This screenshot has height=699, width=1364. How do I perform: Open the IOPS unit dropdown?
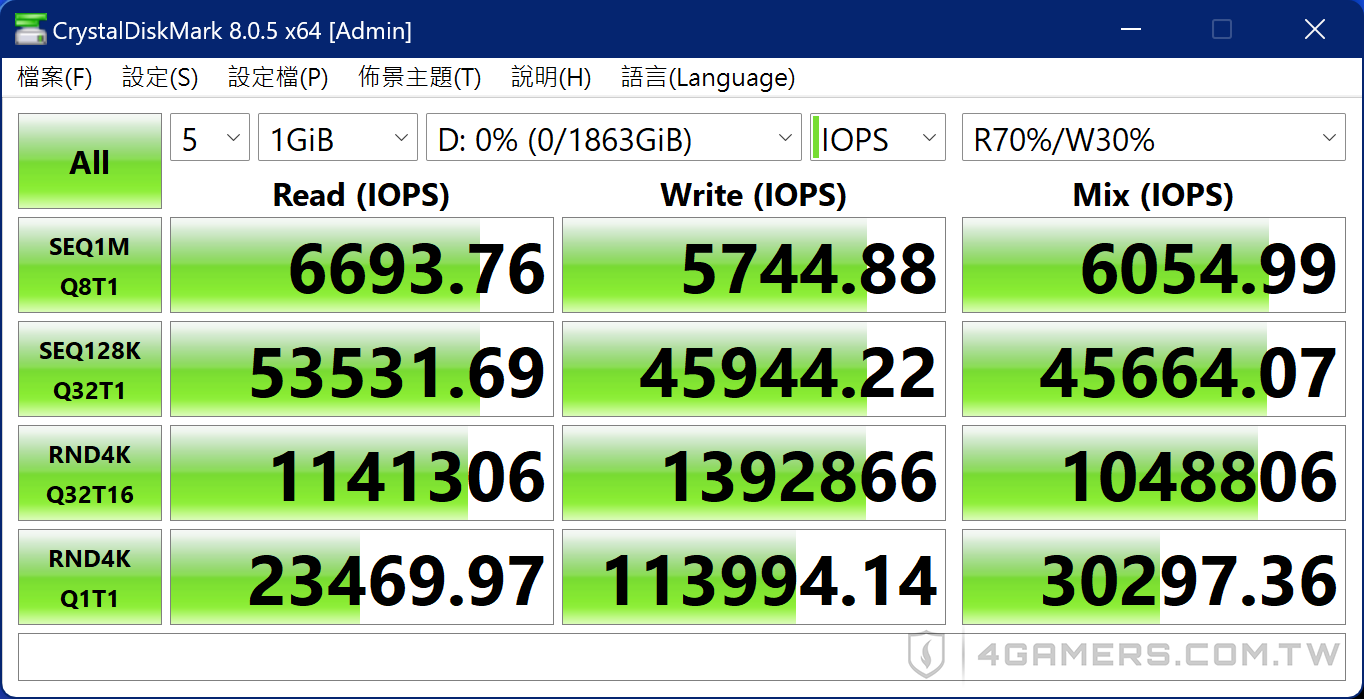877,137
